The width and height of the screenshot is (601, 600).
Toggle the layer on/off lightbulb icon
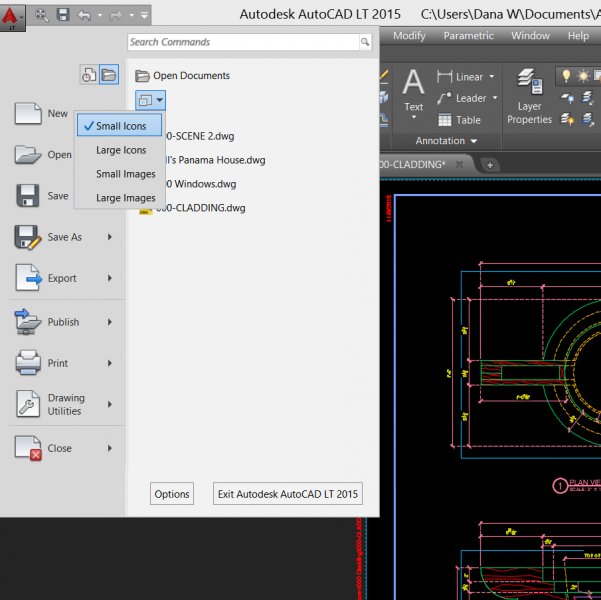tap(566, 76)
